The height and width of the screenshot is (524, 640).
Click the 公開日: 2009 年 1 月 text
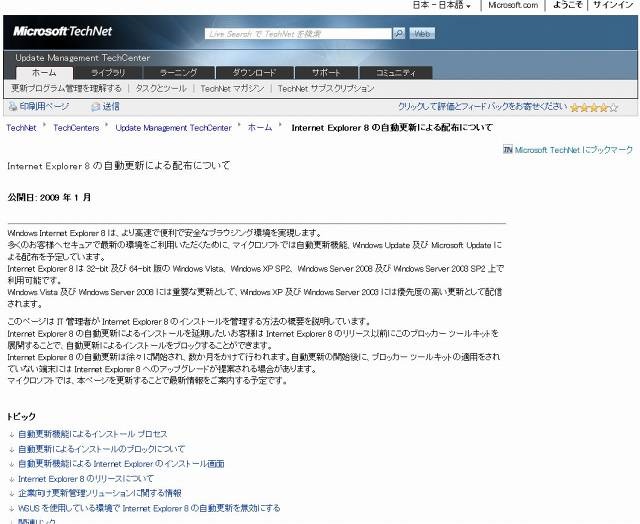click(49, 198)
